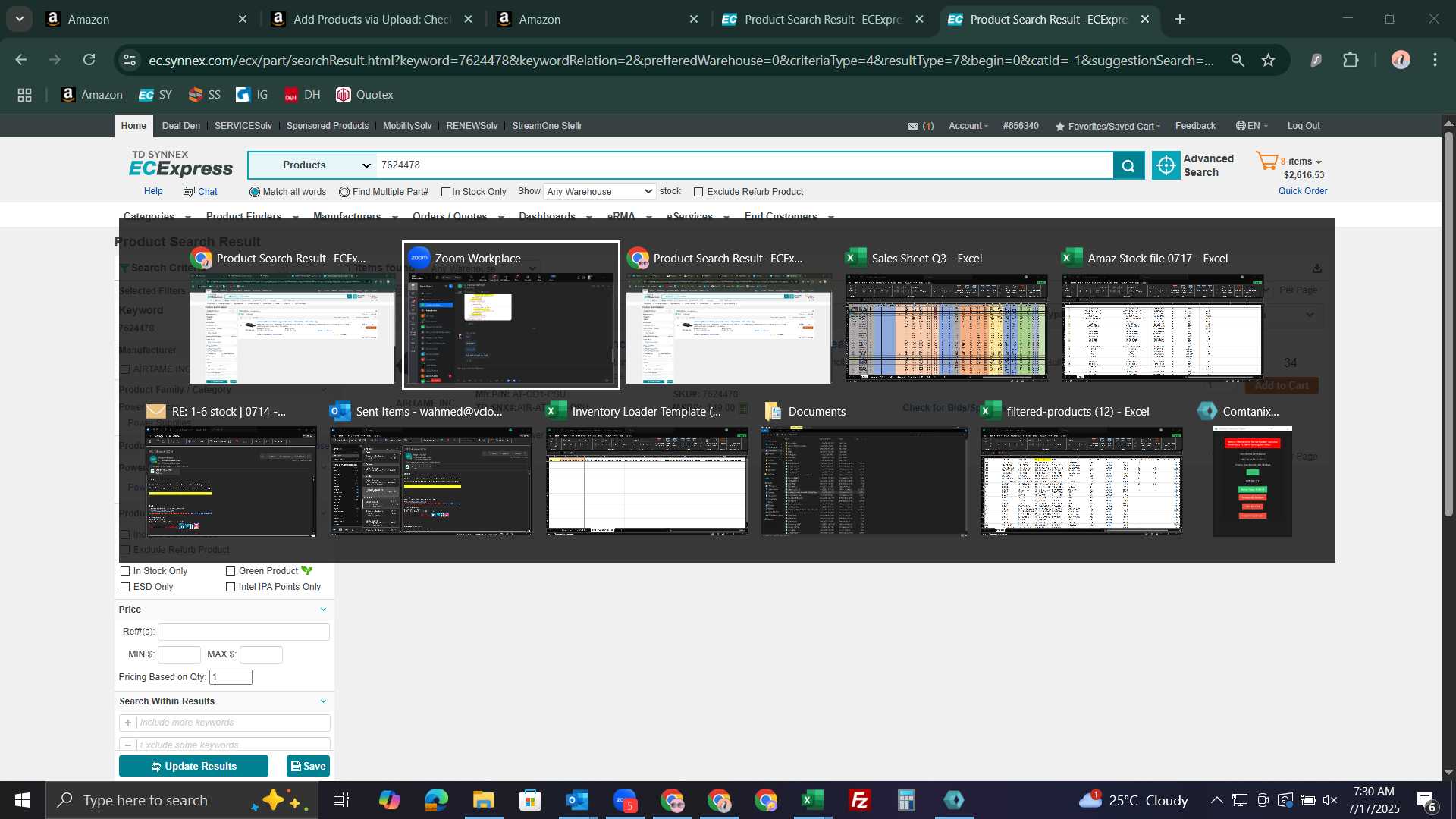Screen dimensions: 1456x819
Task: Open Zoom from taskbar
Action: pyautogui.click(x=625, y=800)
